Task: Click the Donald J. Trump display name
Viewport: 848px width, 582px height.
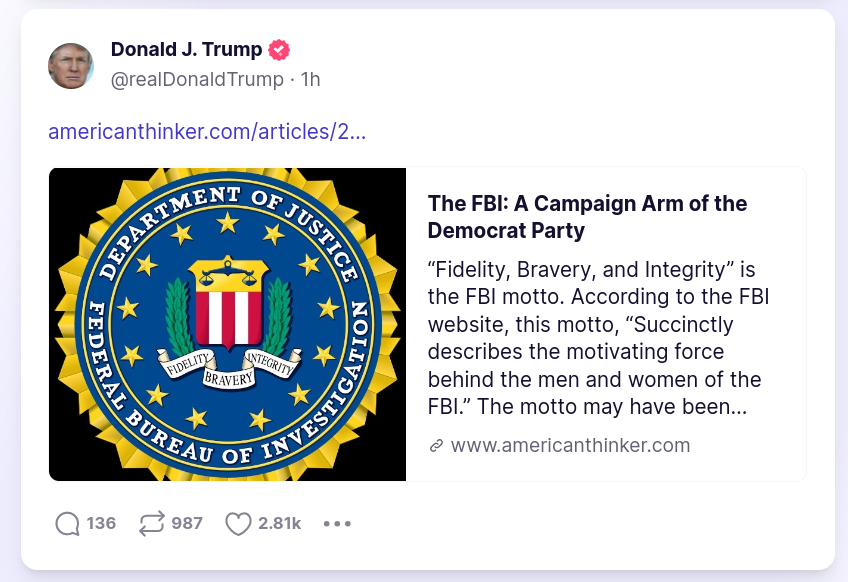Action: coord(187,50)
